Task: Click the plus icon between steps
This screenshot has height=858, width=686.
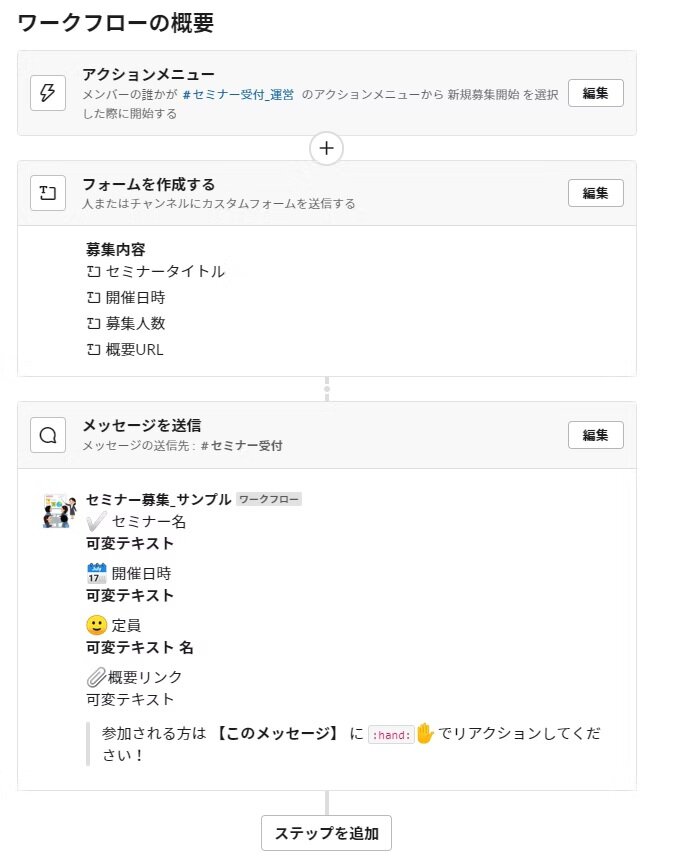Action: click(x=326, y=148)
